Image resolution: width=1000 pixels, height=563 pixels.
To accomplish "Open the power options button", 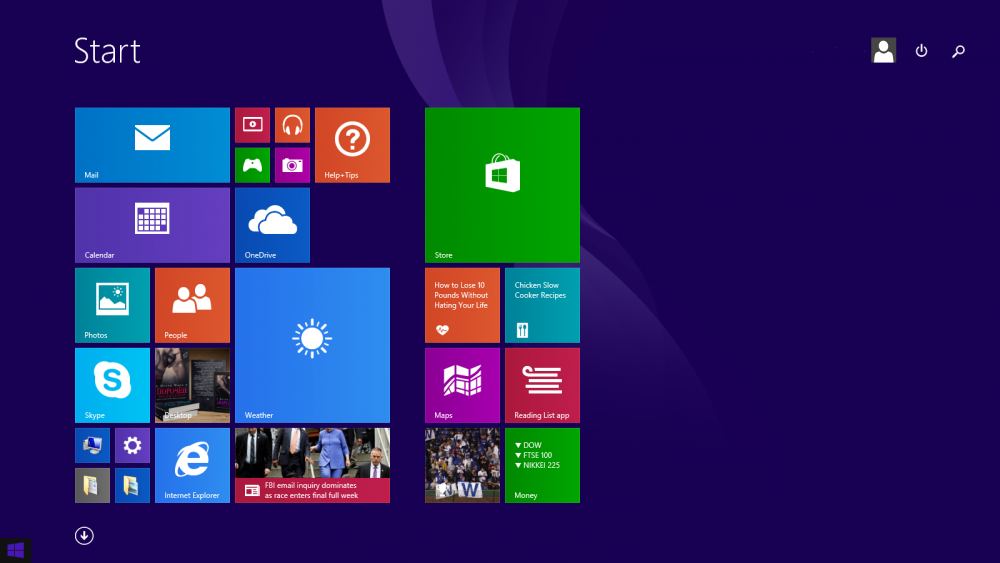I will 921,50.
